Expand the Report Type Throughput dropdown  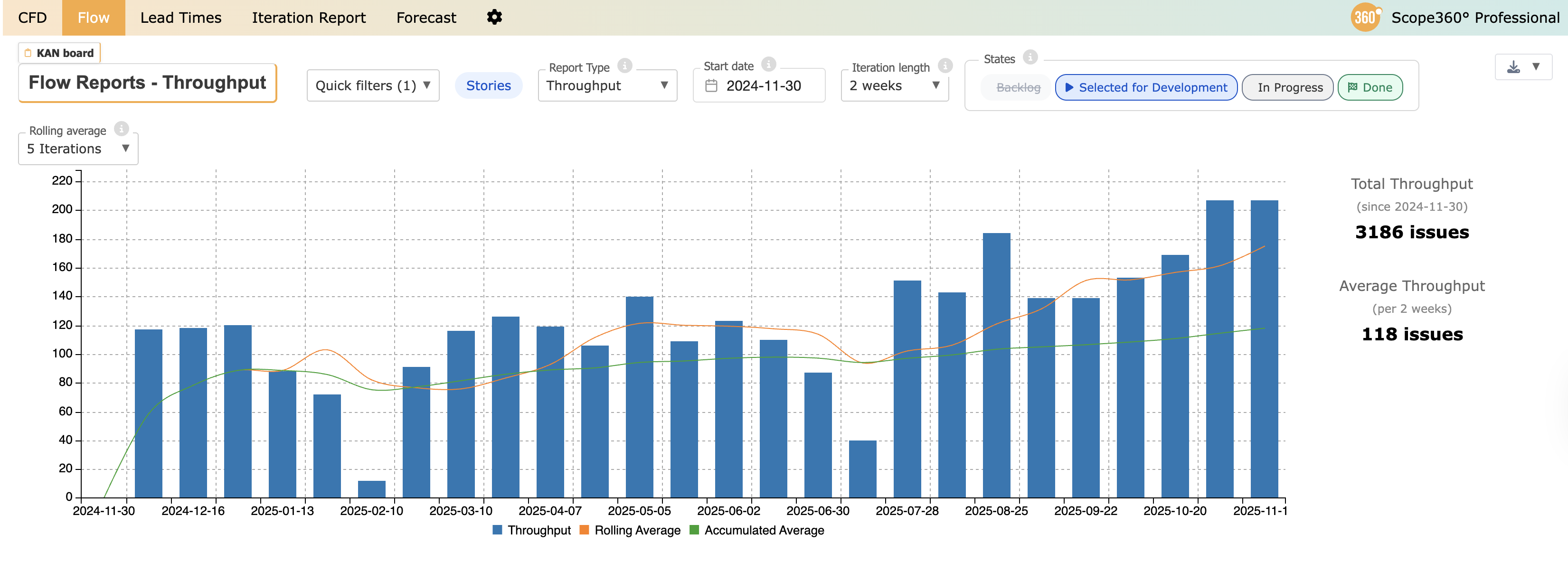[x=607, y=86]
